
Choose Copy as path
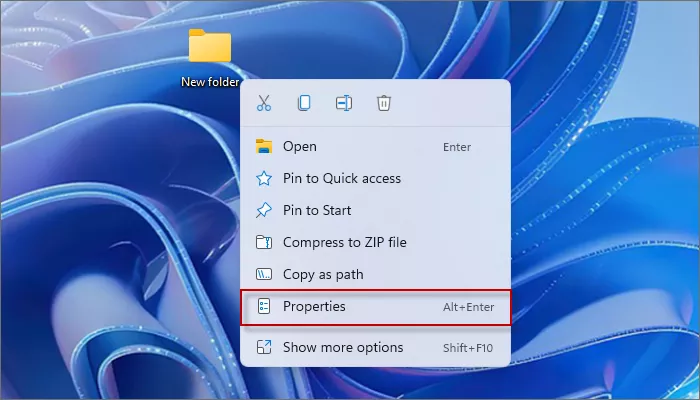375,275
